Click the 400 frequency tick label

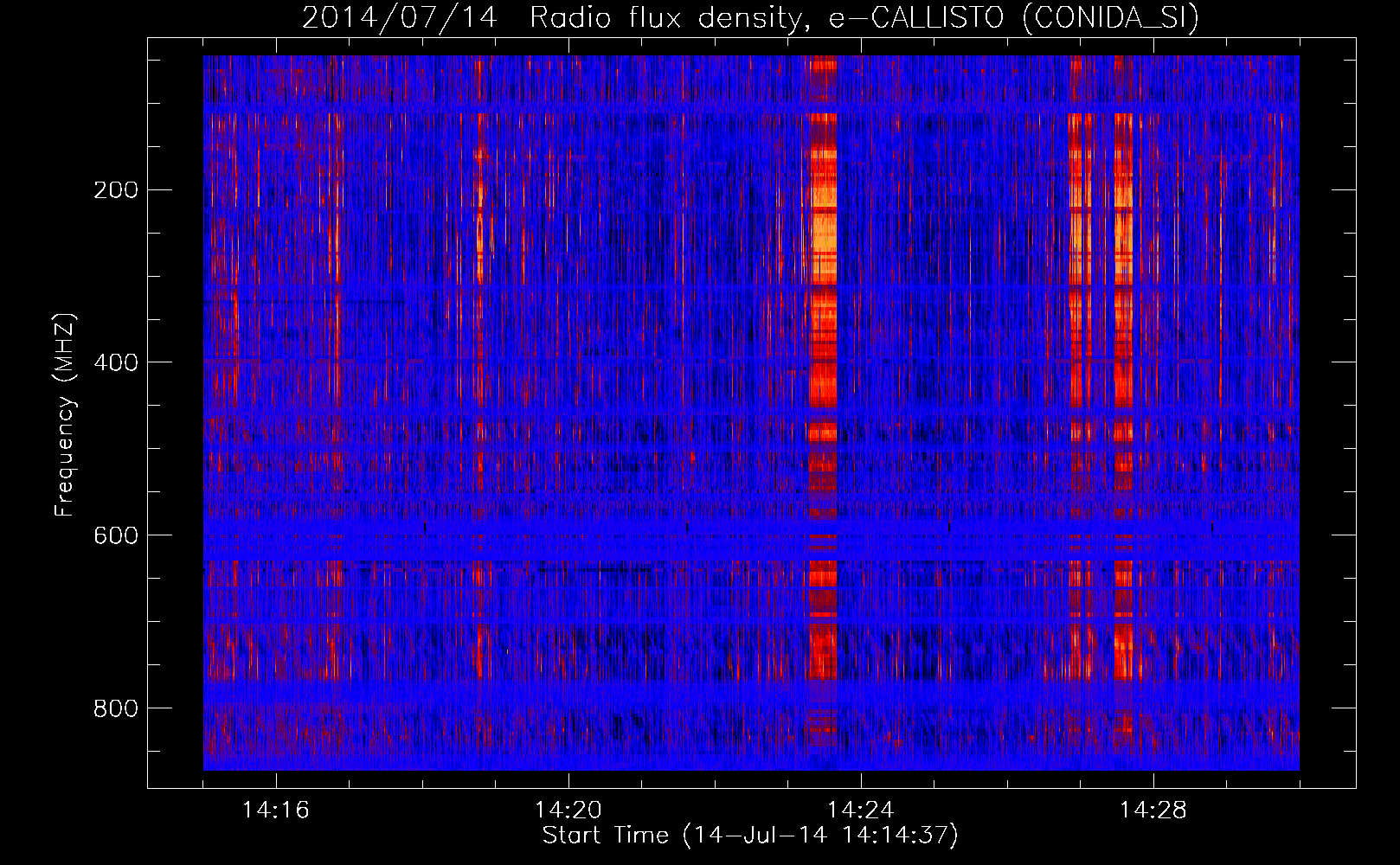pos(116,362)
